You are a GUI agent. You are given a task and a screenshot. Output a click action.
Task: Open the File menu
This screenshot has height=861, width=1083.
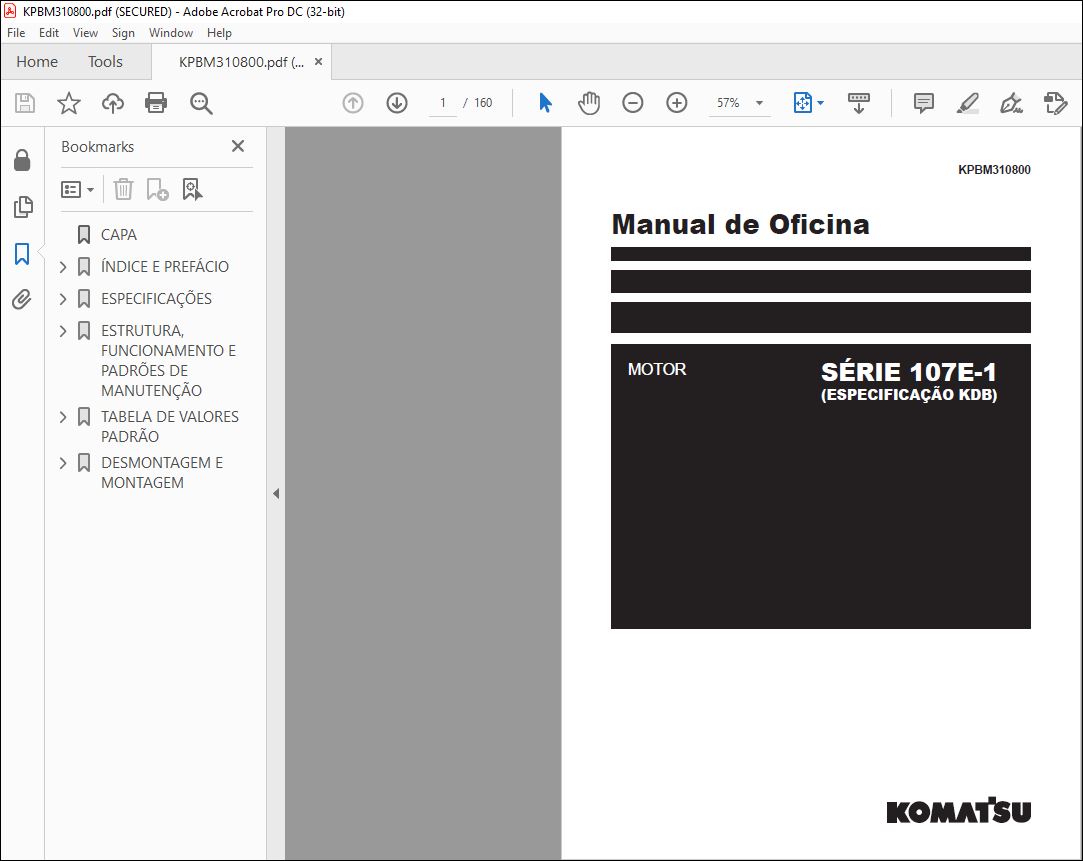[16, 32]
